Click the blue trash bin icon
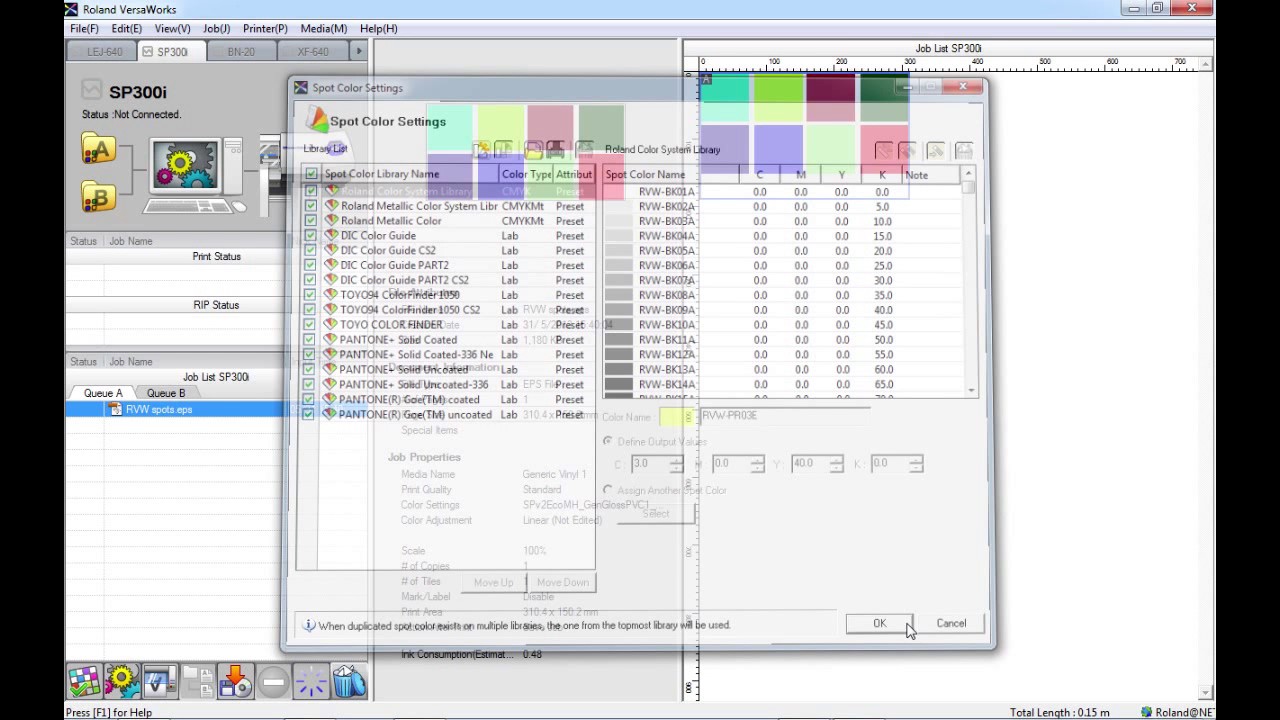 click(x=349, y=681)
